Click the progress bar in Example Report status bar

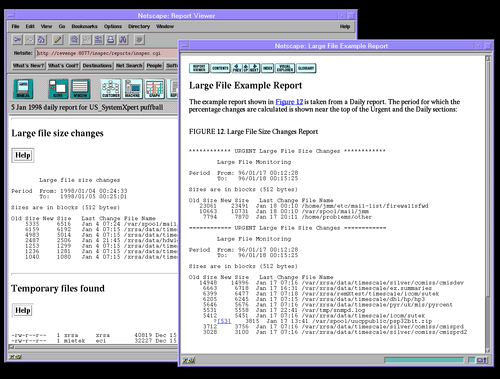click(424, 360)
